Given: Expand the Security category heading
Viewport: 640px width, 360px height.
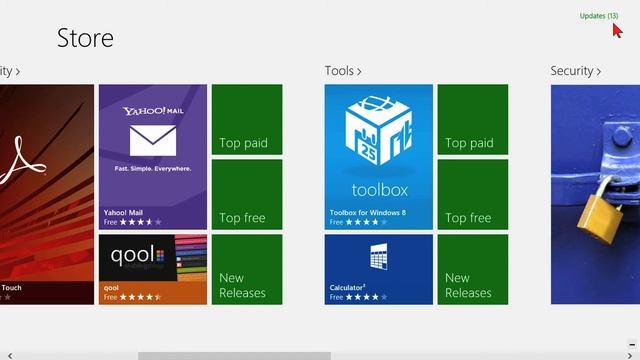Looking at the screenshot, I should (x=576, y=71).
